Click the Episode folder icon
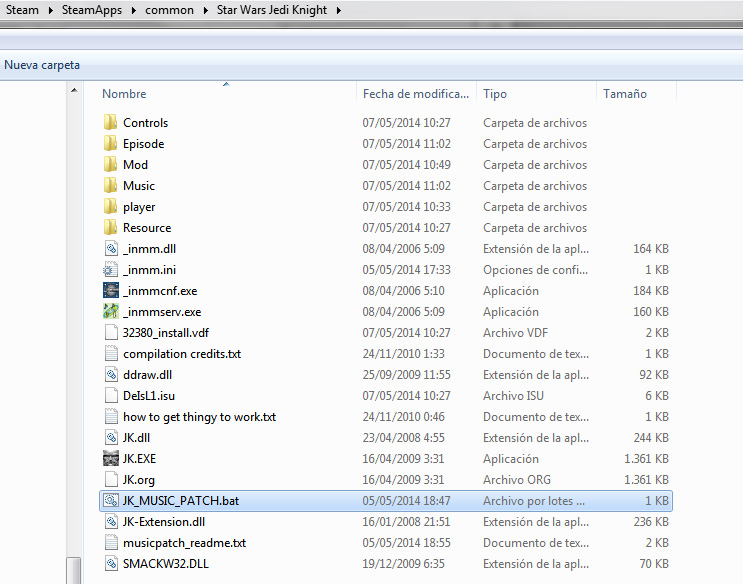Viewport: 743px width, 584px height. pos(110,143)
